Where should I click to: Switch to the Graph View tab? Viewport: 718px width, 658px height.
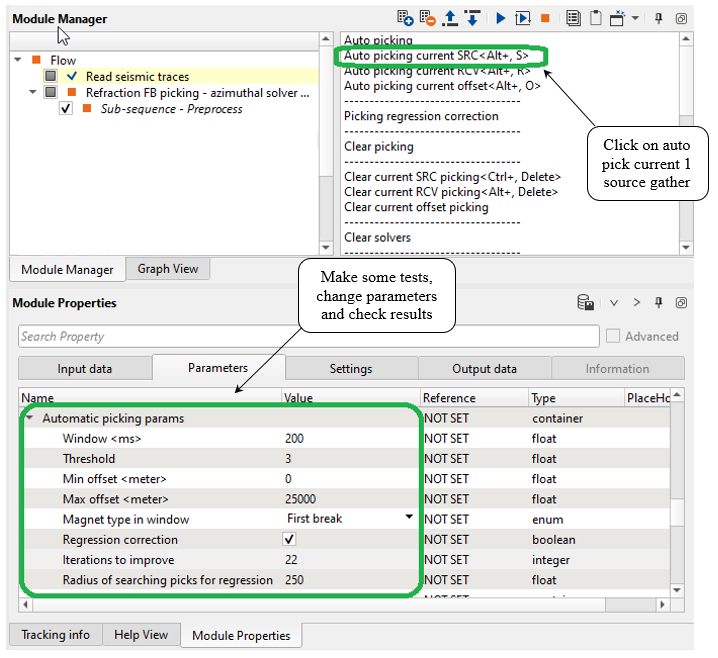click(x=168, y=269)
